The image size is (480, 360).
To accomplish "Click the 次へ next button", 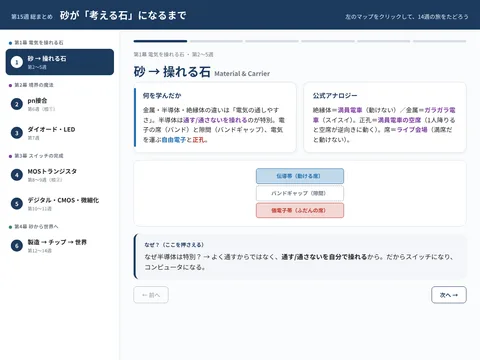I will pyautogui.click(x=449, y=295).
